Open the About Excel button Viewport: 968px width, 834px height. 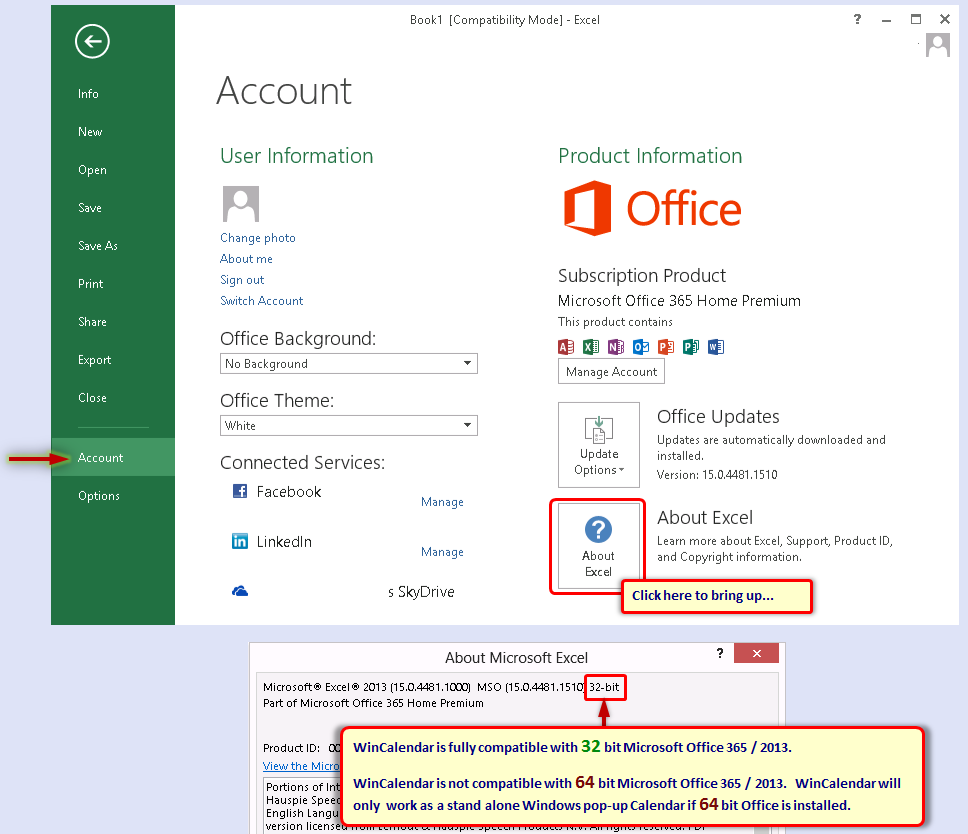click(598, 546)
